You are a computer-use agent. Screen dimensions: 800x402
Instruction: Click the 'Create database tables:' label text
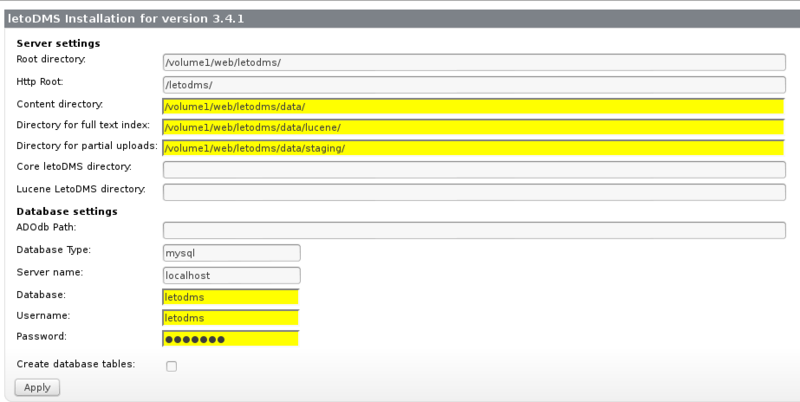[x=76, y=364]
